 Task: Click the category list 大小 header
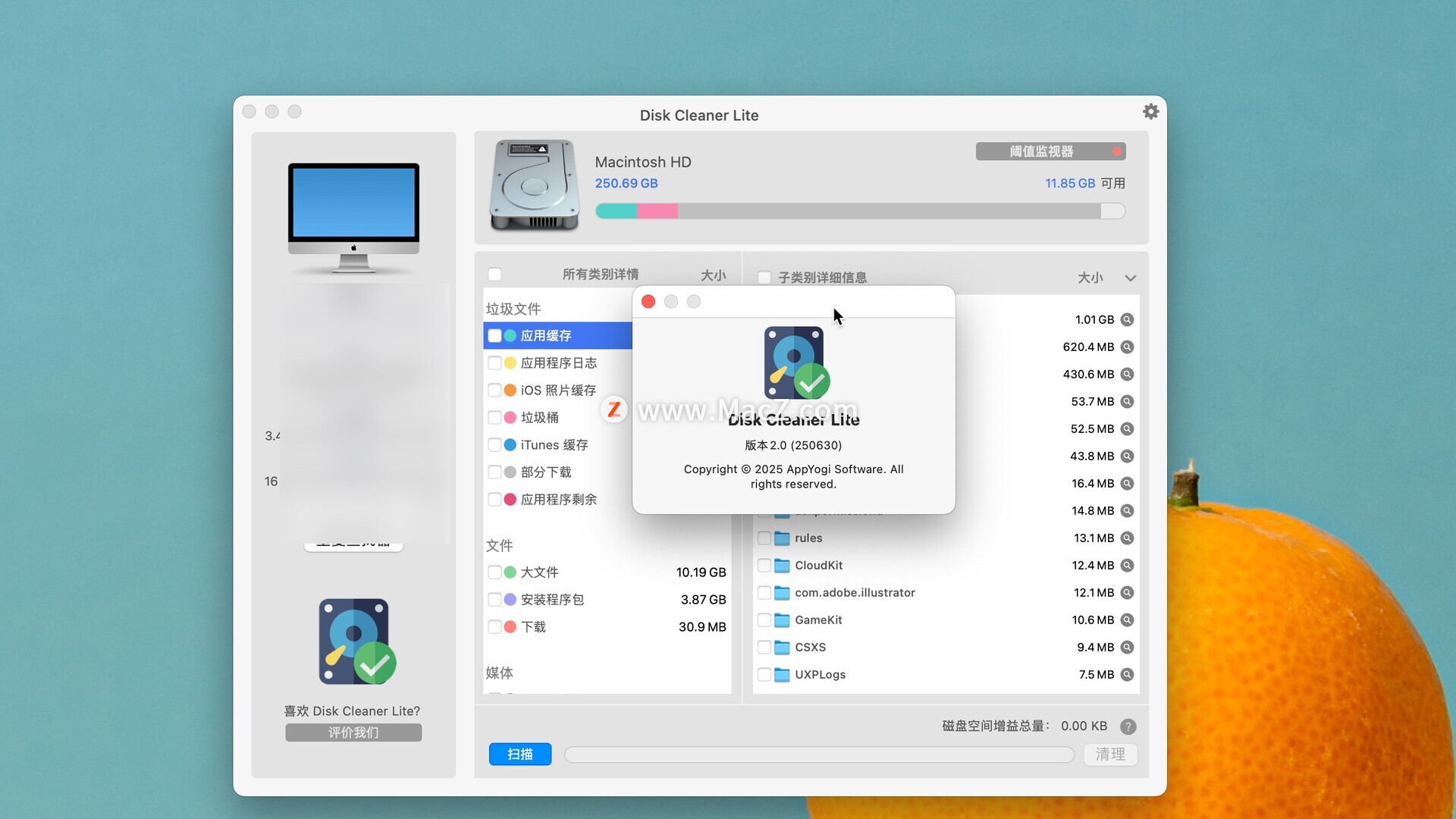point(713,275)
